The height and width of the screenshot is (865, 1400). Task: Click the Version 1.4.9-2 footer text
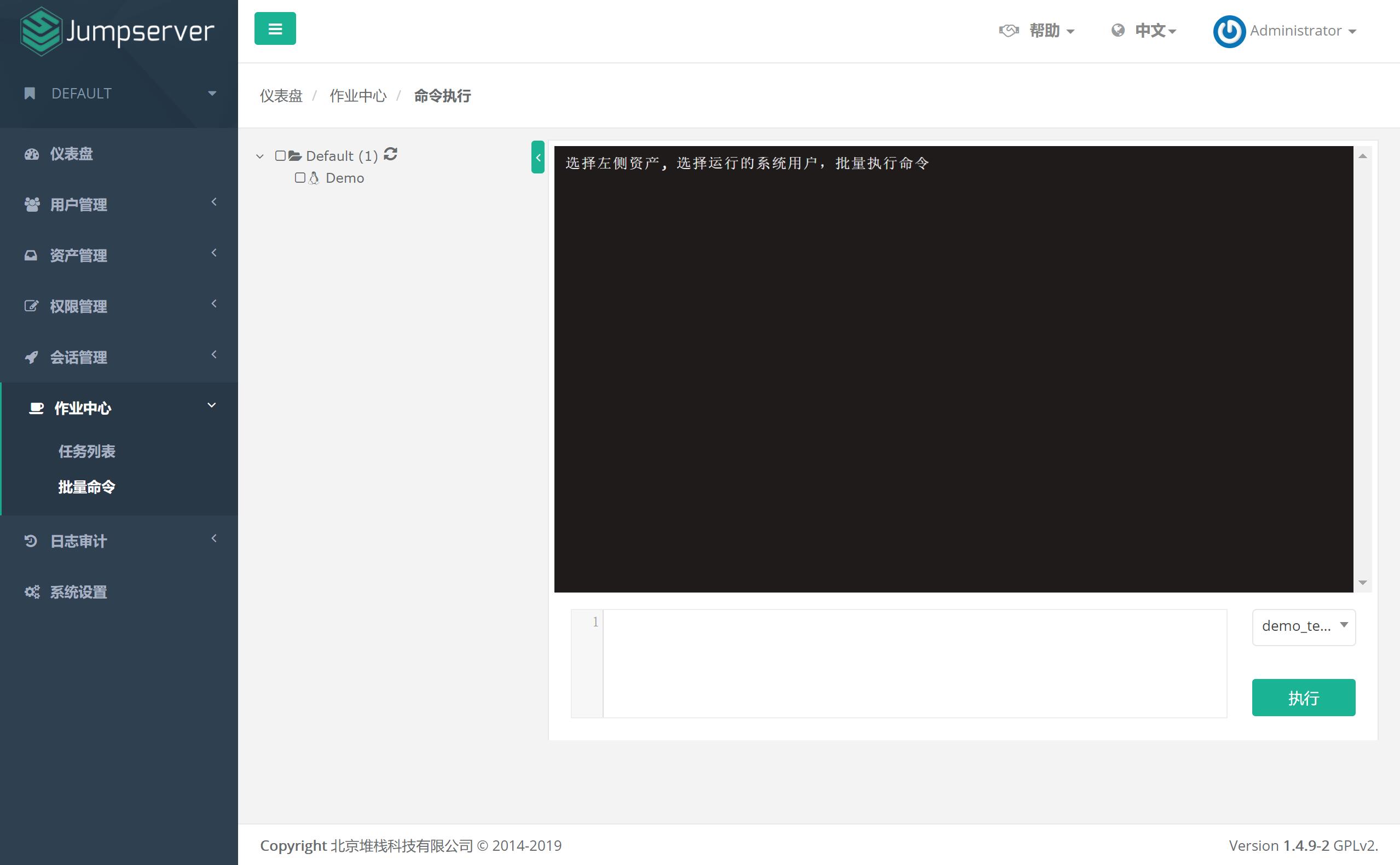click(x=1303, y=845)
